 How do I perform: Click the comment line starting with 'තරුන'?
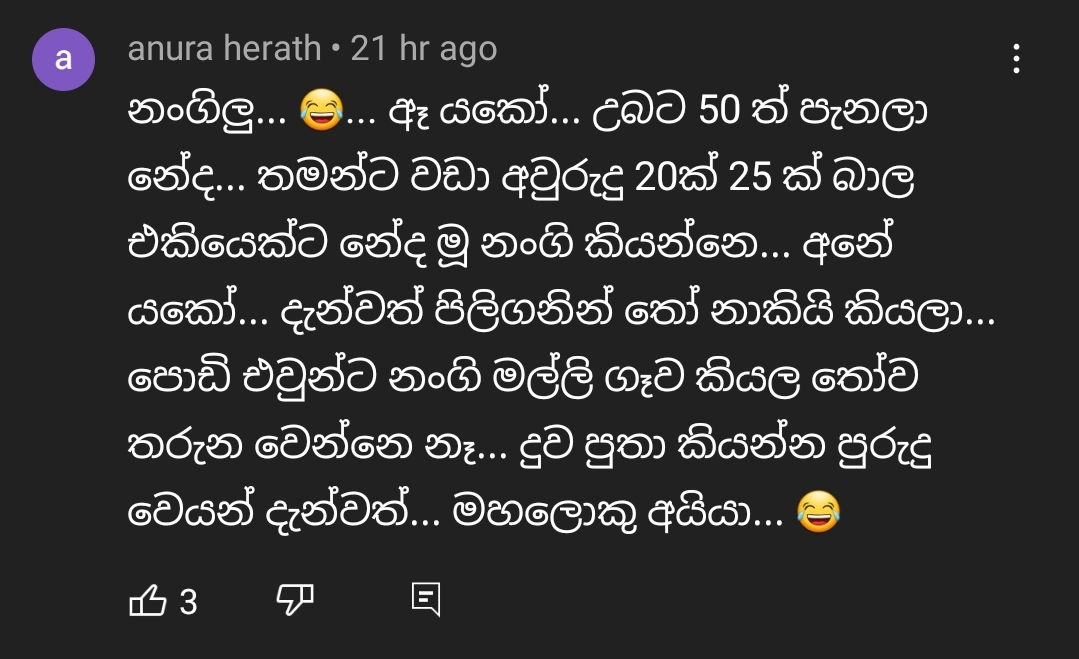530,445
